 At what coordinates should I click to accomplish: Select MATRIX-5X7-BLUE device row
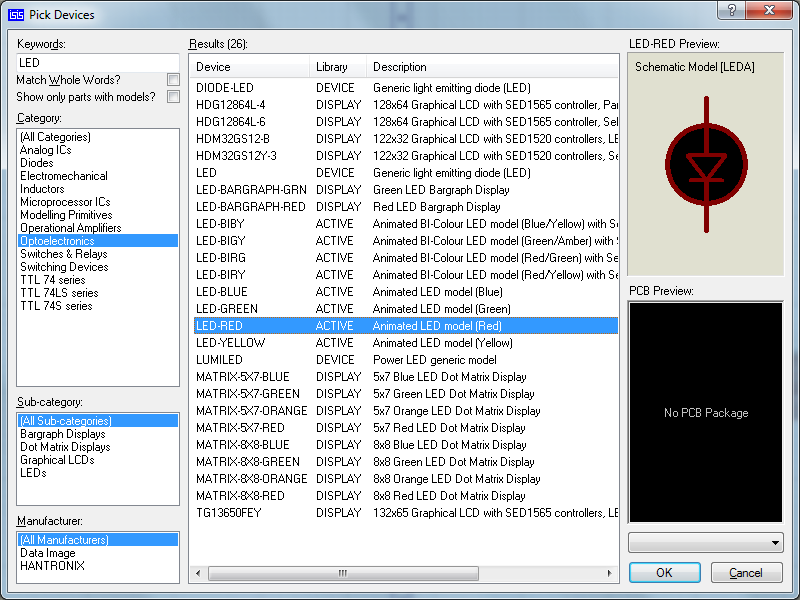coord(406,377)
